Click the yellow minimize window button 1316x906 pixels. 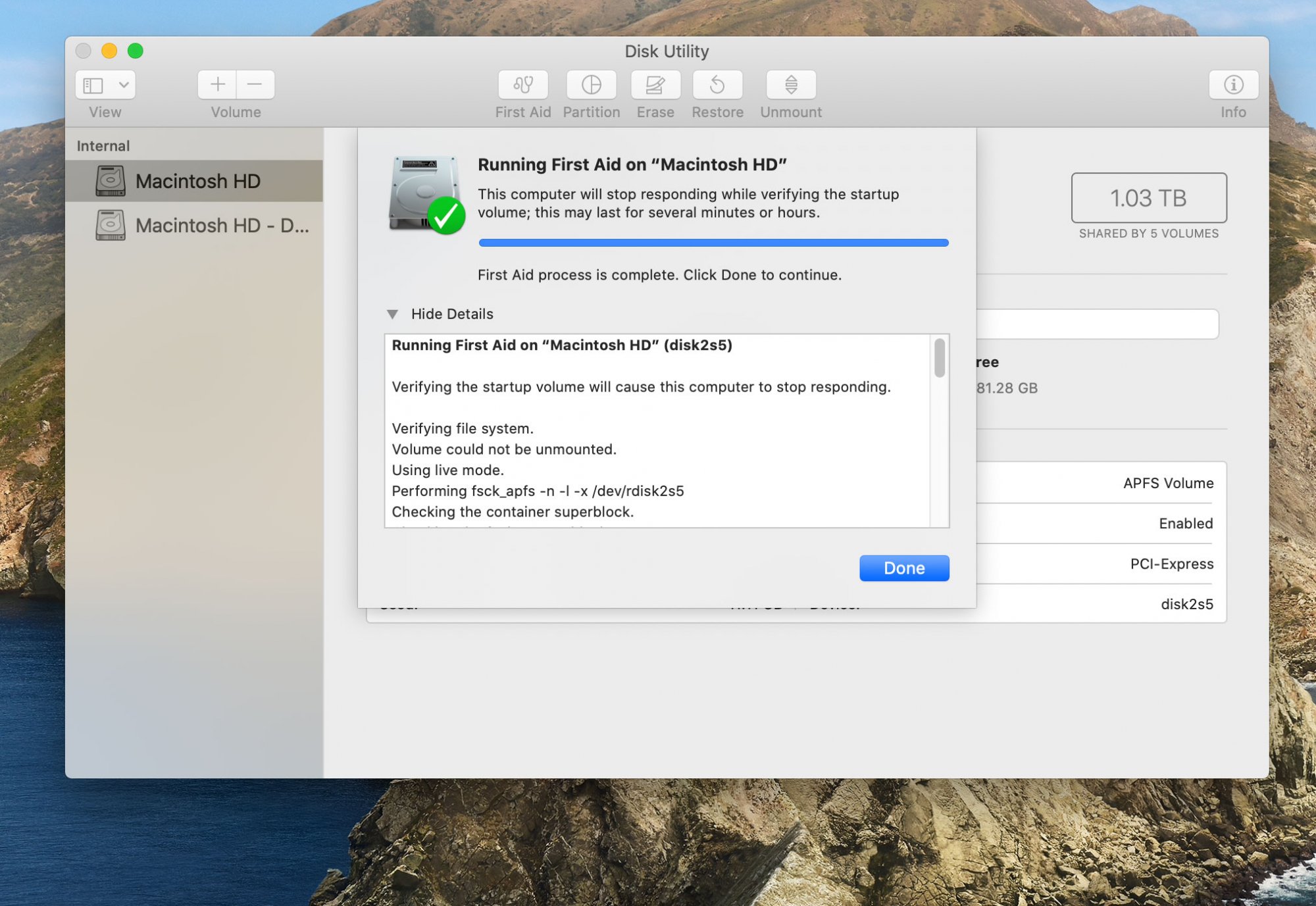109,51
